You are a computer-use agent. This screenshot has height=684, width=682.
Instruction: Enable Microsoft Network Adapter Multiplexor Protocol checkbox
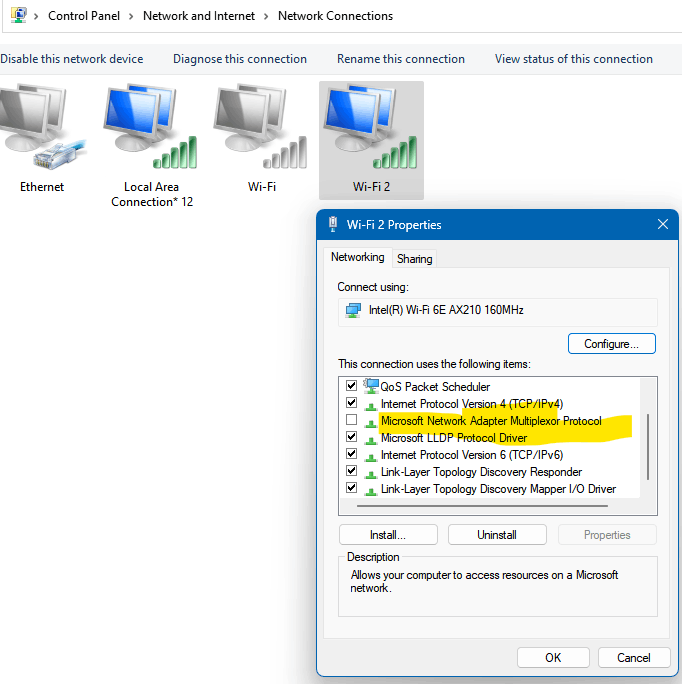click(x=351, y=419)
